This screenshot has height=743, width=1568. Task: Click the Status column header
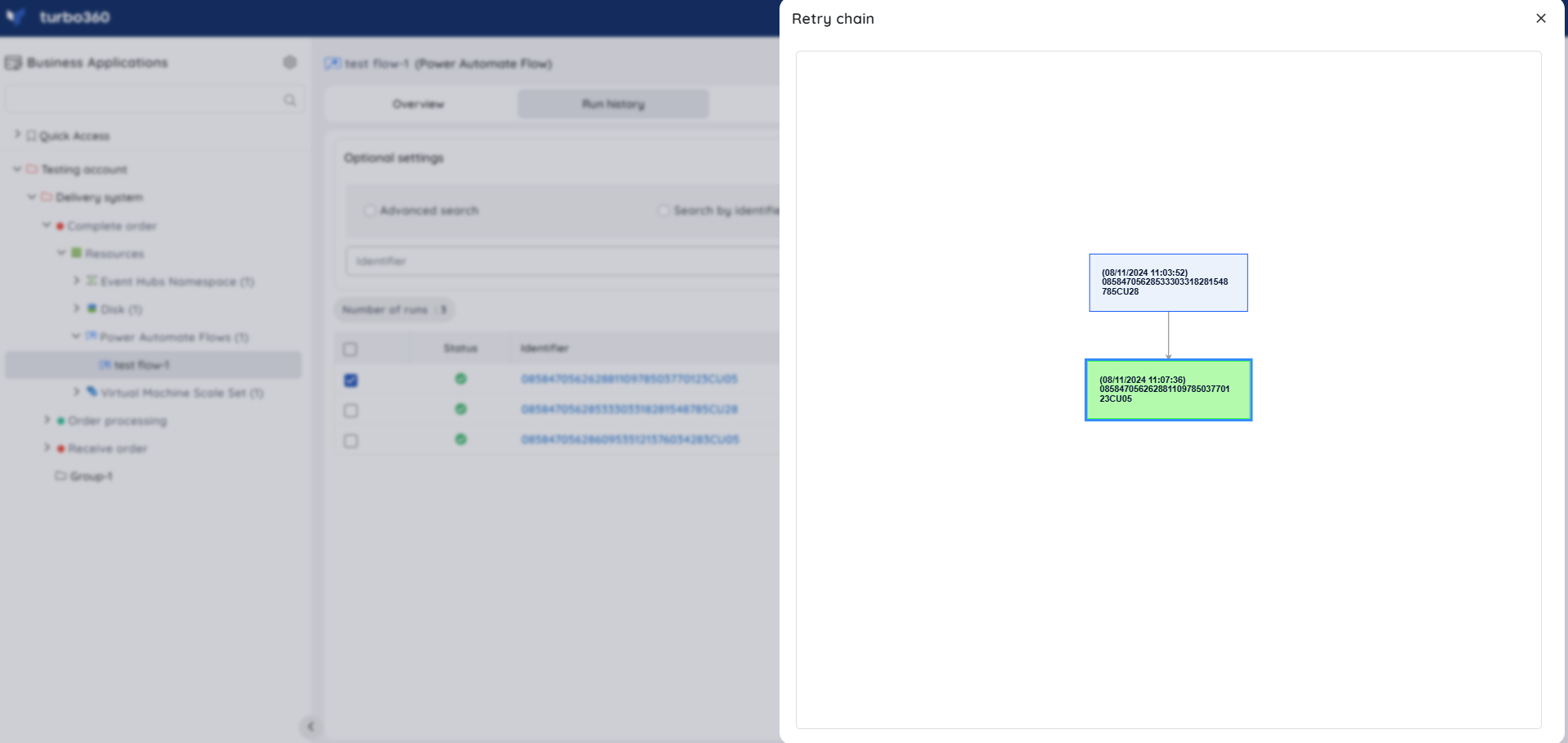point(461,348)
